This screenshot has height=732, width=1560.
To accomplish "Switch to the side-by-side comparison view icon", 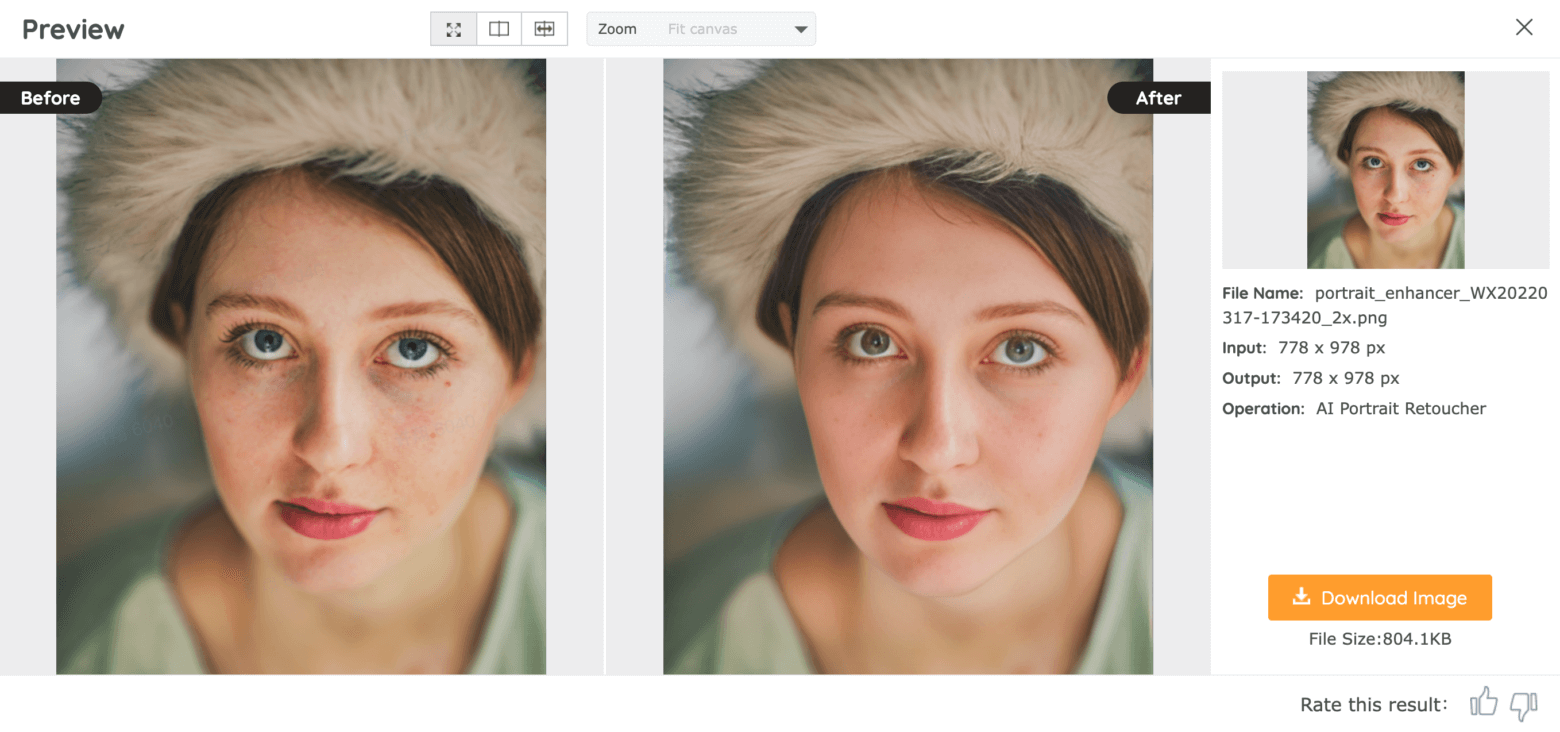I will click(498, 28).
